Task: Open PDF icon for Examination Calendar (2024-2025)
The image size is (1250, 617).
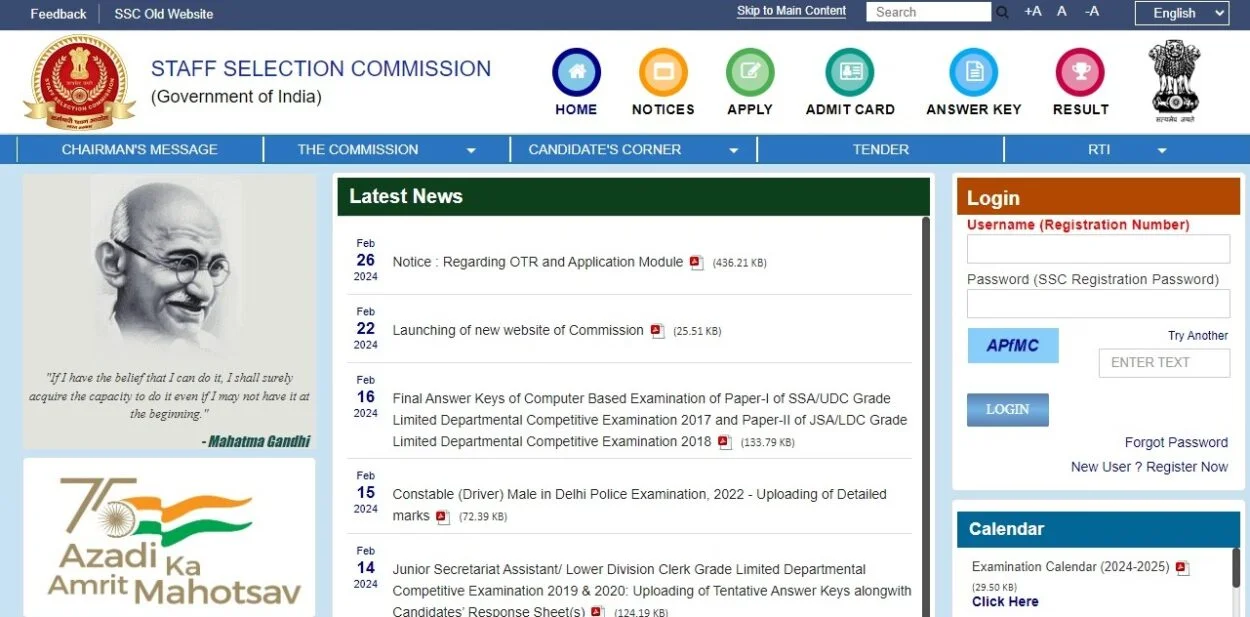Action: [x=1182, y=568]
